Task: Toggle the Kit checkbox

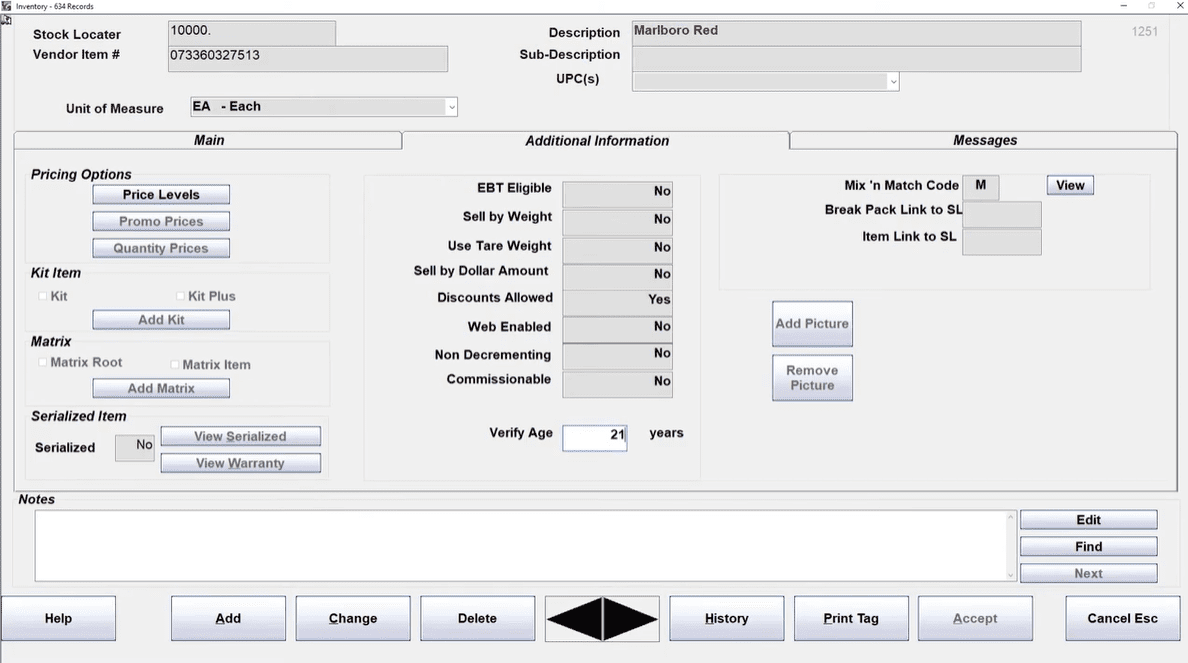Action: pos(42,296)
